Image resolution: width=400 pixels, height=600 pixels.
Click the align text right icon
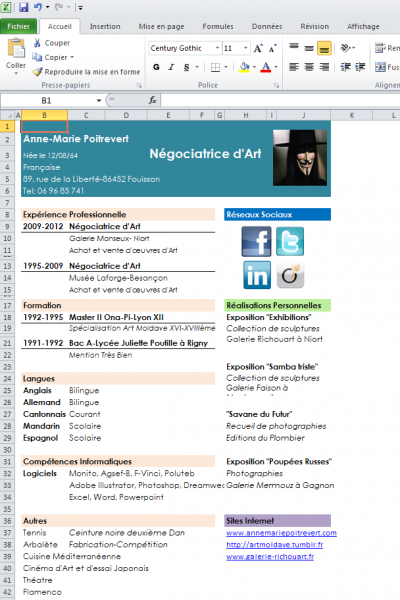(324, 67)
